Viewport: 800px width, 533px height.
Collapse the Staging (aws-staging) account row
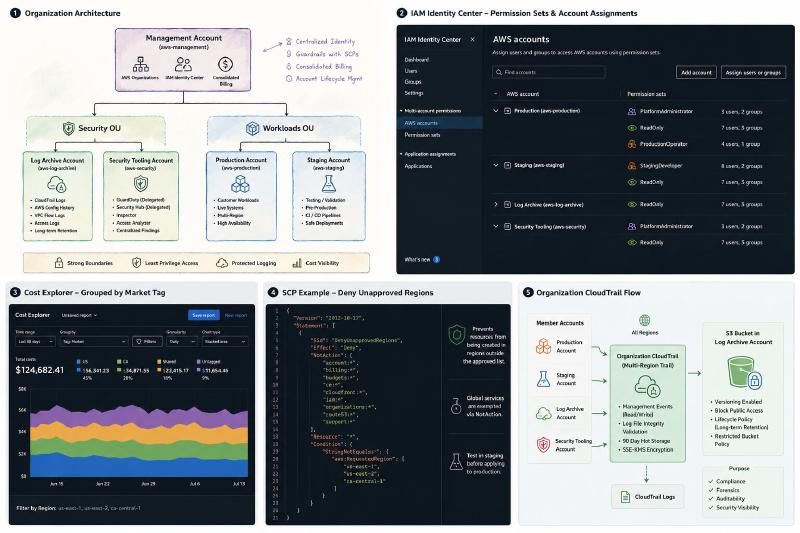(495, 165)
